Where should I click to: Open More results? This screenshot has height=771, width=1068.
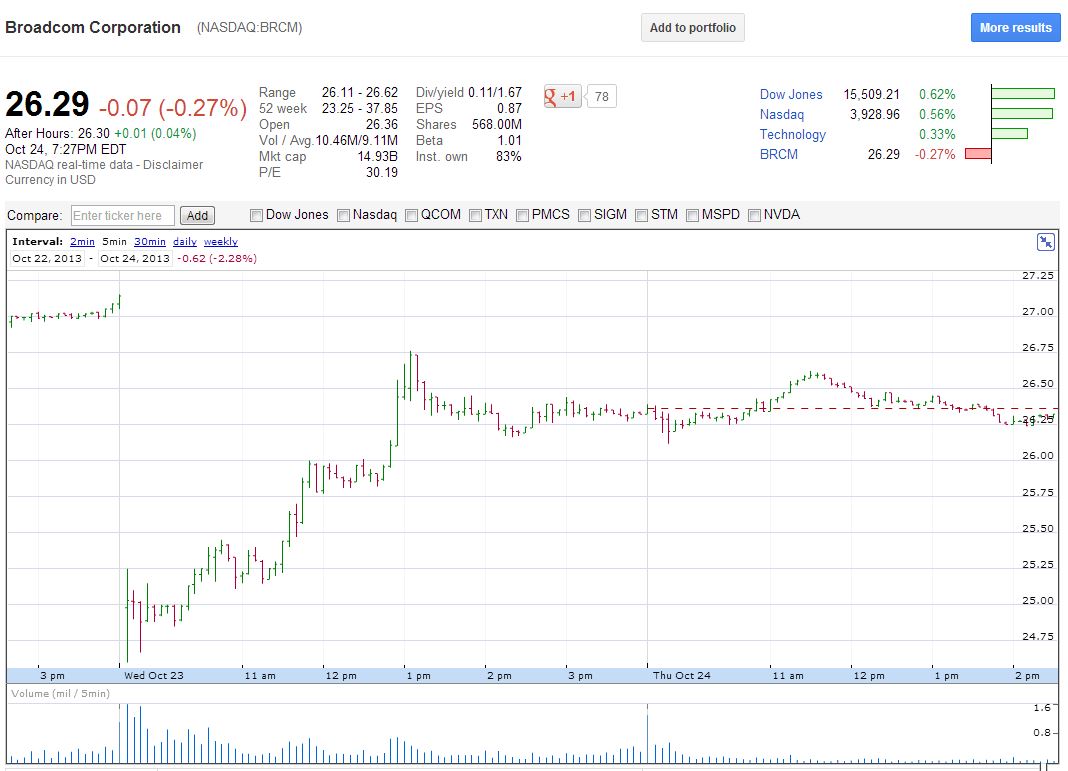1016,28
